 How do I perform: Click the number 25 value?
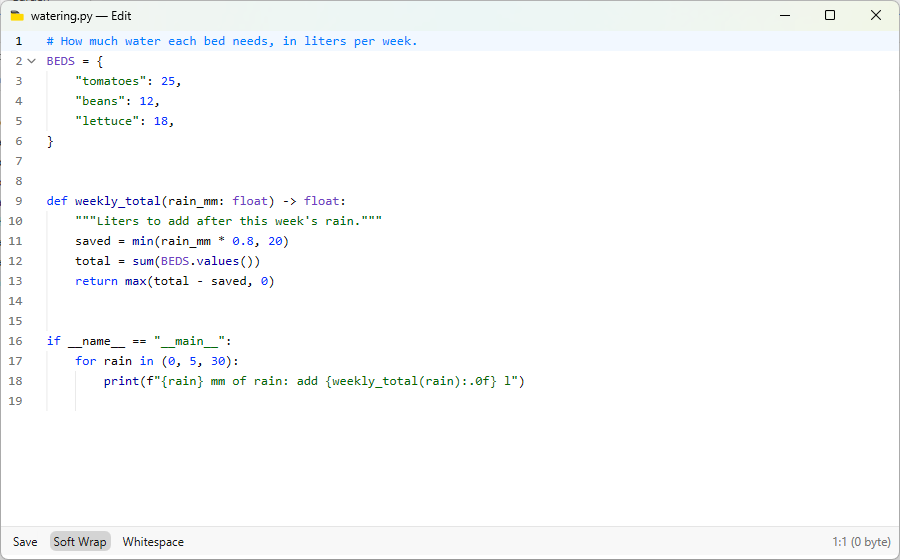[x=168, y=81]
